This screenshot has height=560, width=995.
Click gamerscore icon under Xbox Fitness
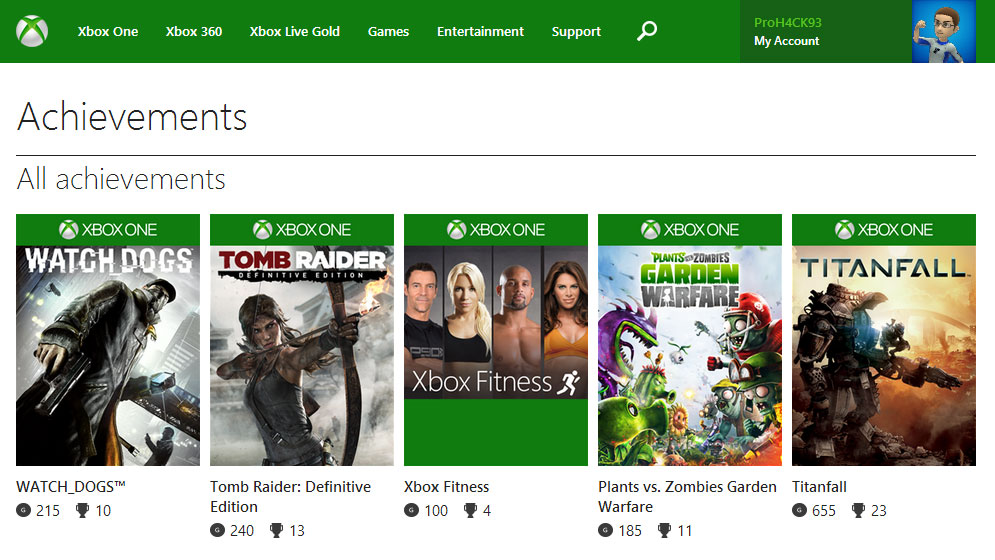pyautogui.click(x=412, y=510)
